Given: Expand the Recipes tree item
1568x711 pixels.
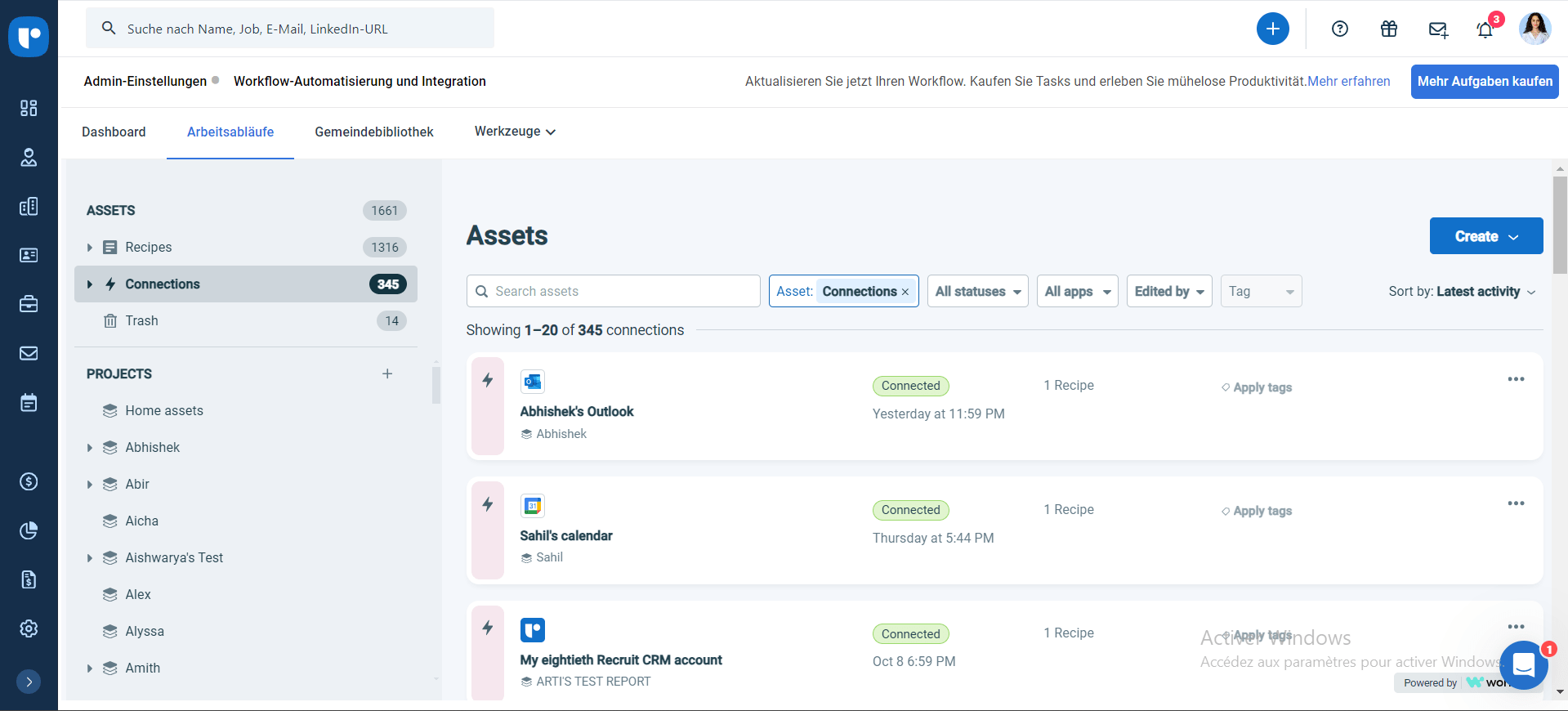Looking at the screenshot, I should pyautogui.click(x=90, y=248).
